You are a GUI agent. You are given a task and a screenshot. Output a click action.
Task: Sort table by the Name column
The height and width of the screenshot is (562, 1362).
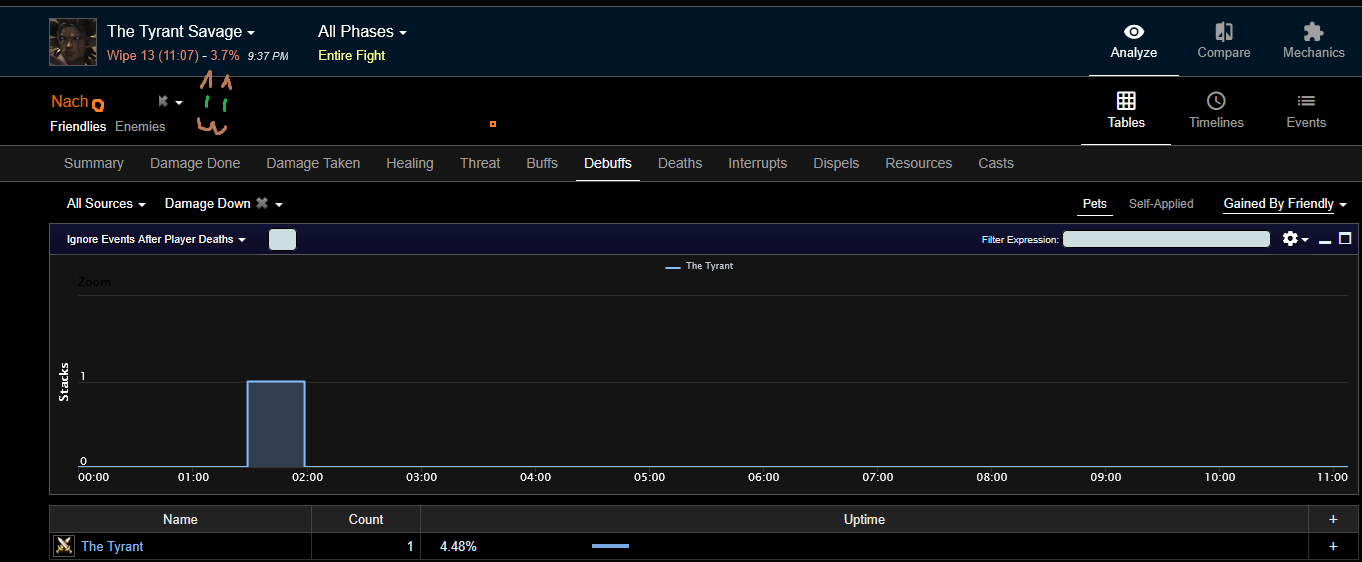(x=181, y=519)
